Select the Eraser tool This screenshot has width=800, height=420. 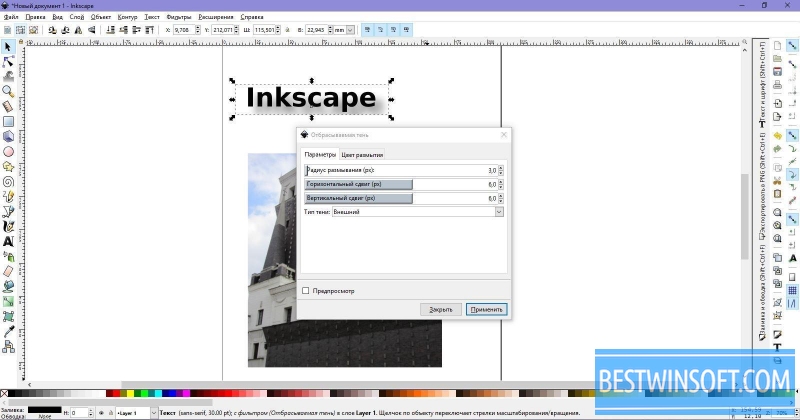click(x=8, y=271)
